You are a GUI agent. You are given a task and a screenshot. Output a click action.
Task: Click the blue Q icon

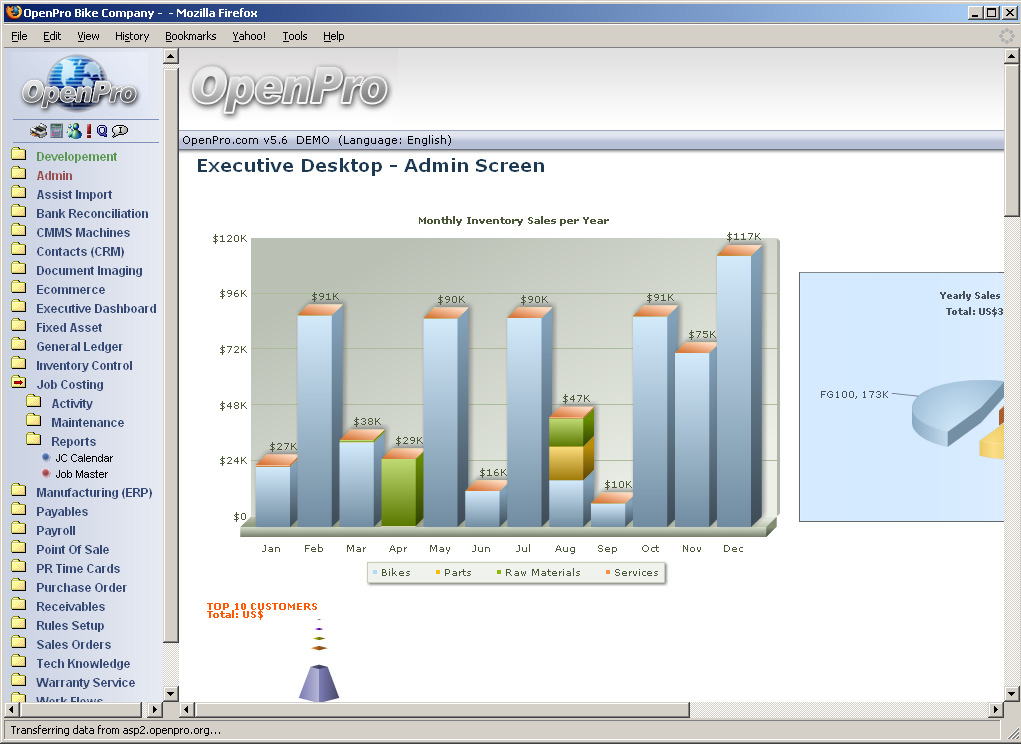pos(102,131)
